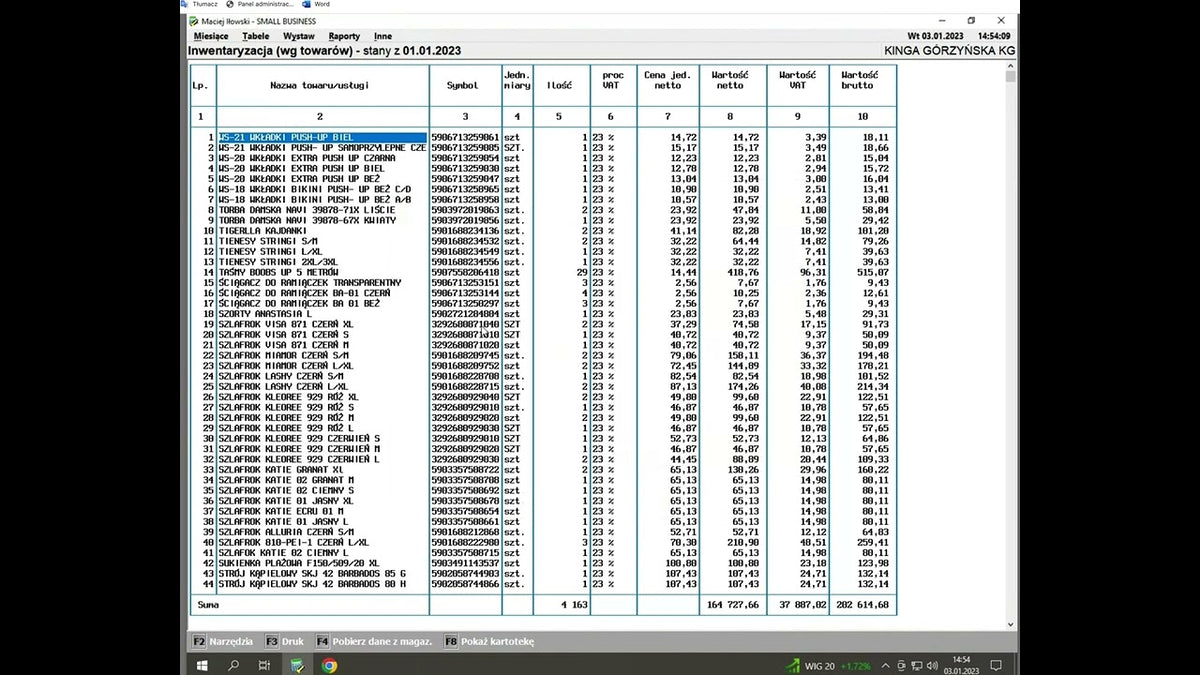
Task: Launch Google Chrome from the taskbar
Action: coord(329,665)
